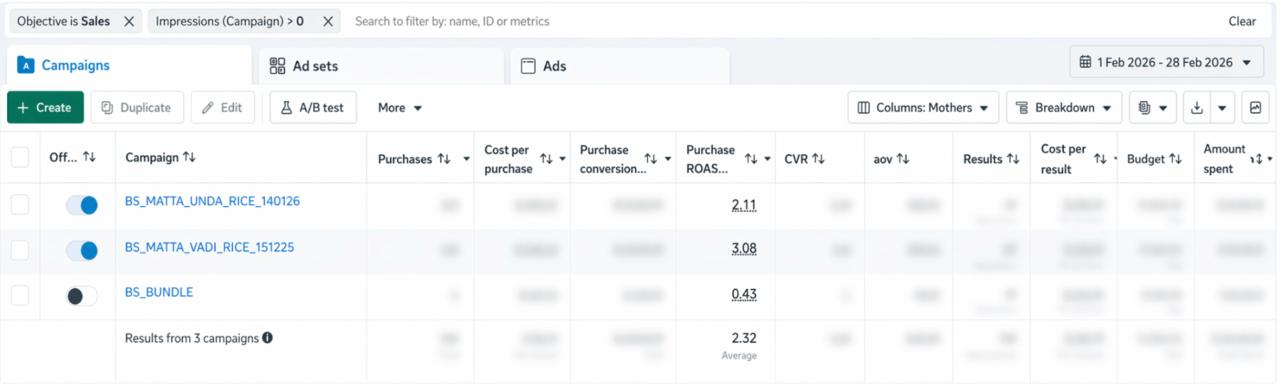Start an A/B test

coord(313,108)
